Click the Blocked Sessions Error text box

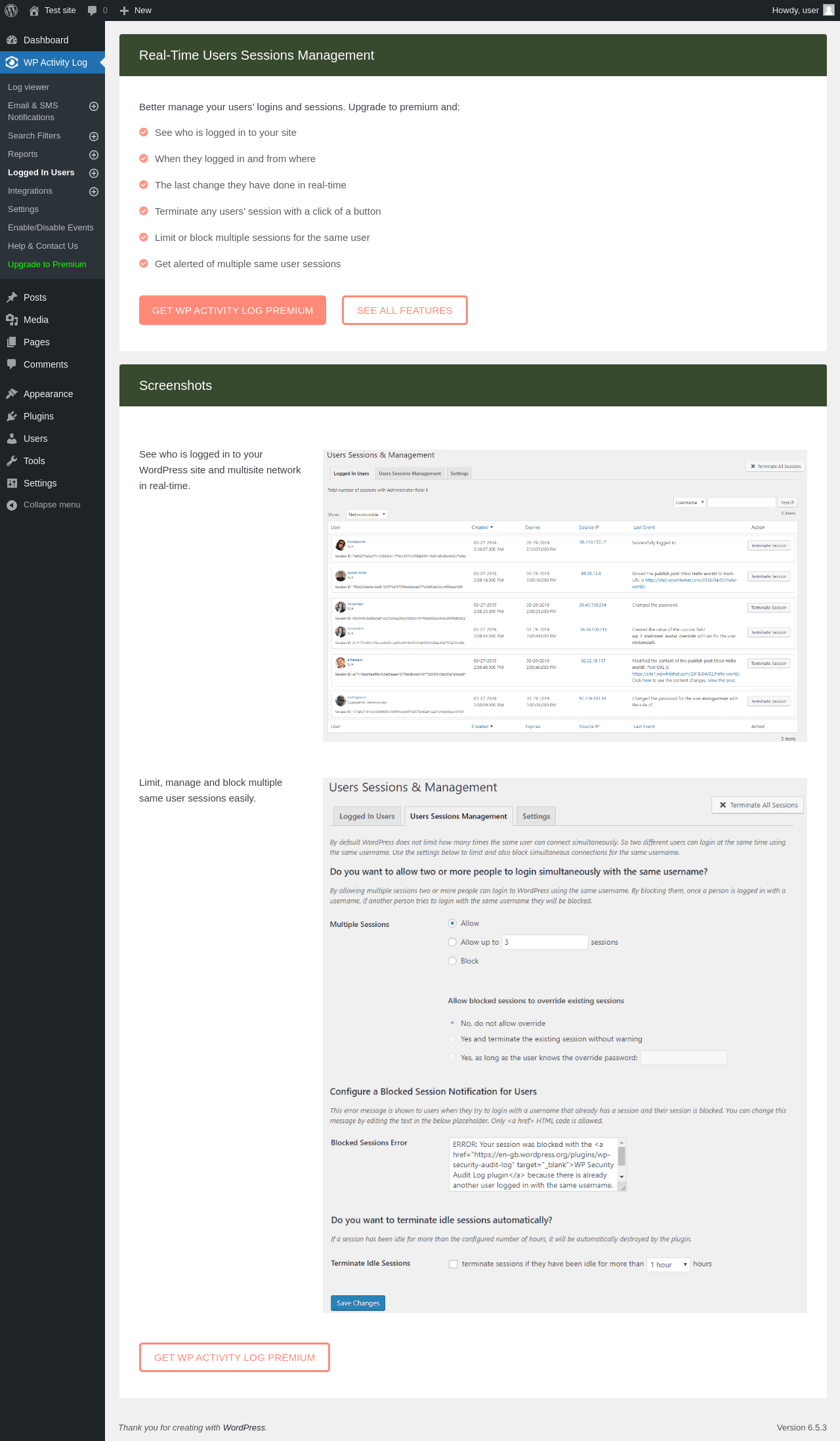coord(537,1165)
